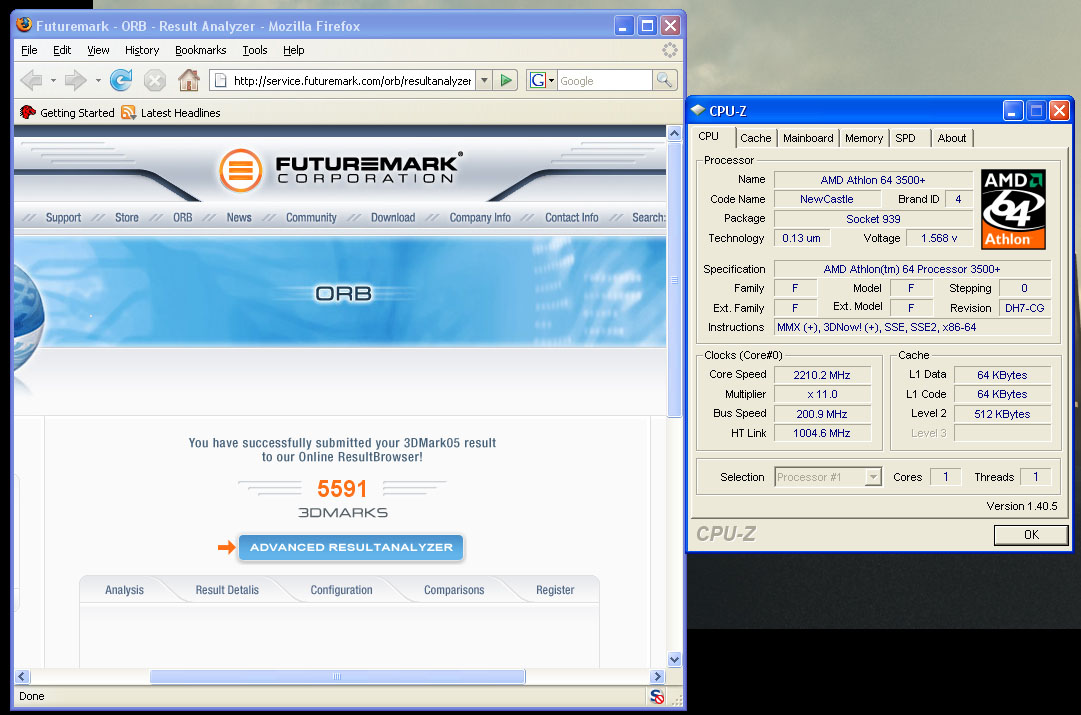Expand the Processor #1 selection dropdown
The image size is (1081, 715).
tap(873, 477)
